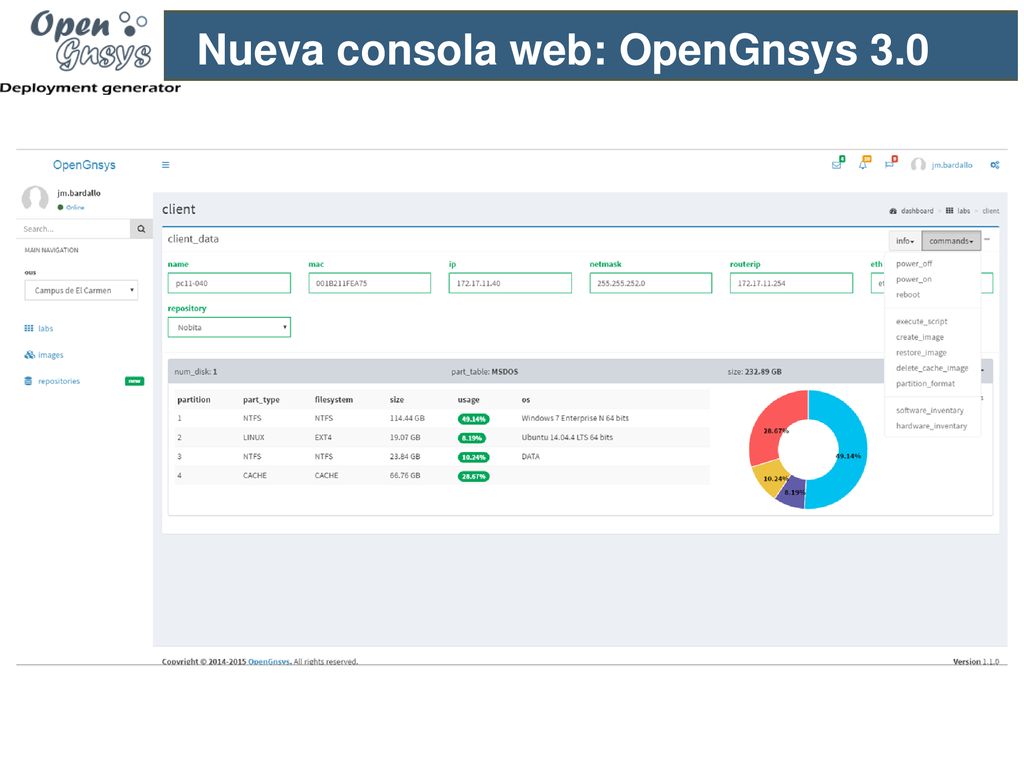Click the ip field 172.17.11.40

[x=510, y=283]
